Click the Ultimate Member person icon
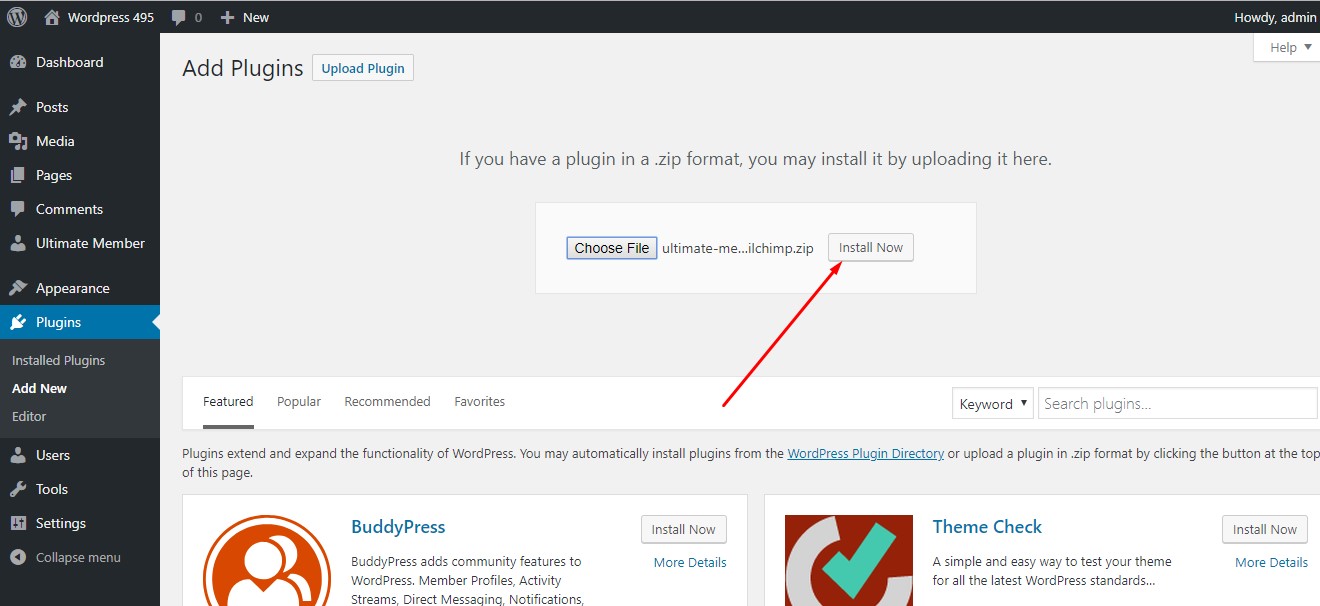This screenshot has width=1320, height=606. click(x=18, y=243)
